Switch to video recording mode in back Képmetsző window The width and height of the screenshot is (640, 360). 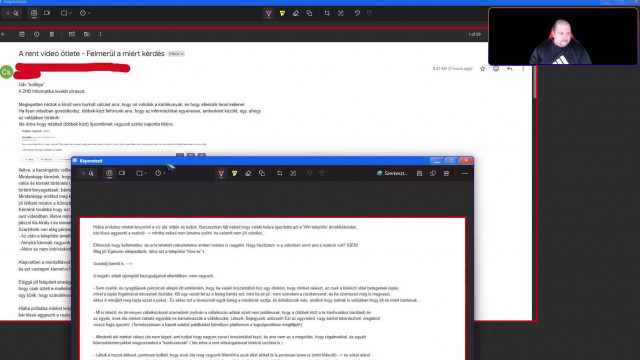[x=47, y=13]
